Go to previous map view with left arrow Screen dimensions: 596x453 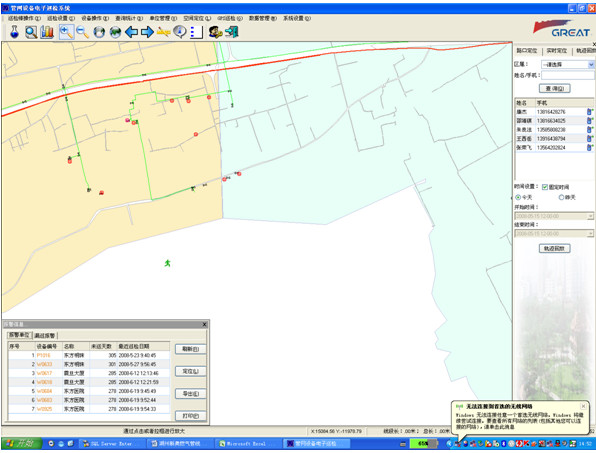(132, 32)
